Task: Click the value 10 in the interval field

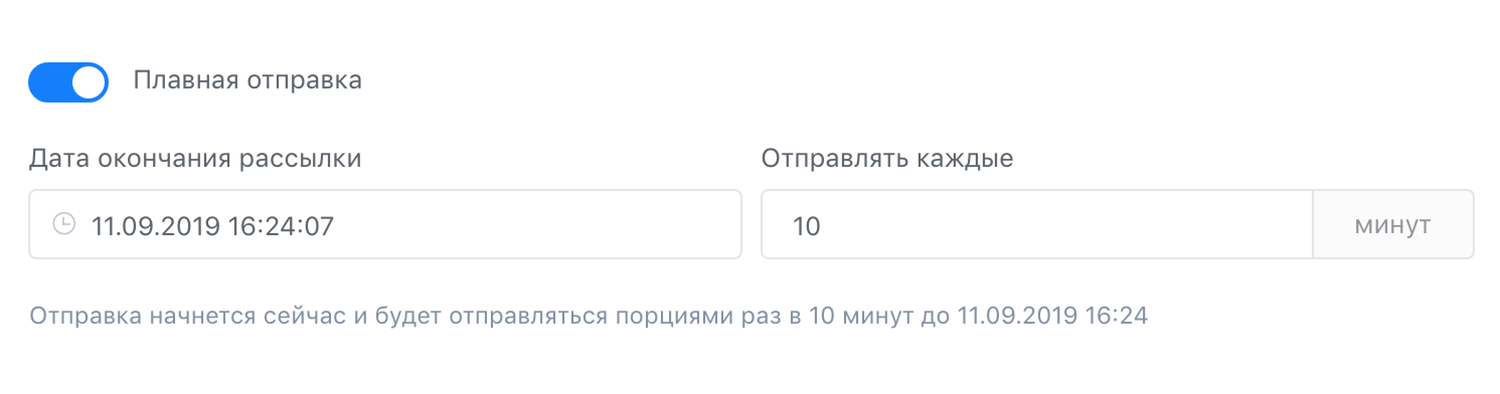Action: 806,226
